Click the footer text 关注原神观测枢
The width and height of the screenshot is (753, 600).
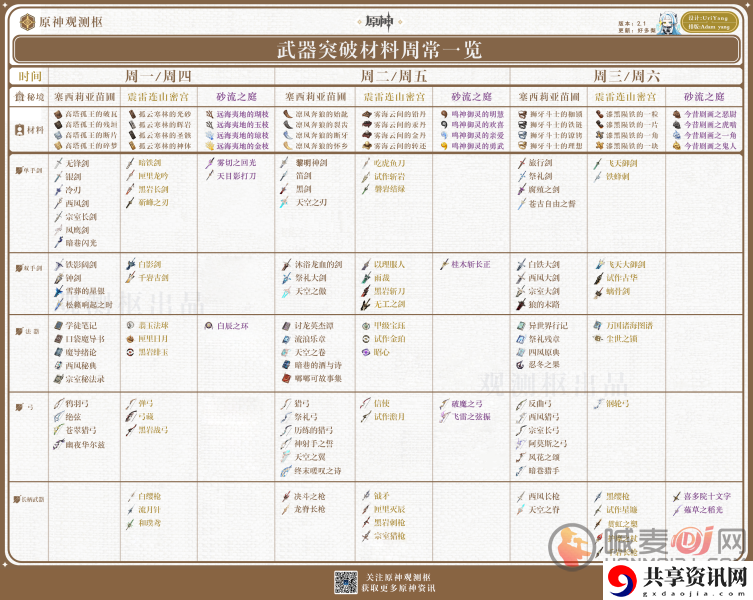pyautogui.click(x=399, y=577)
